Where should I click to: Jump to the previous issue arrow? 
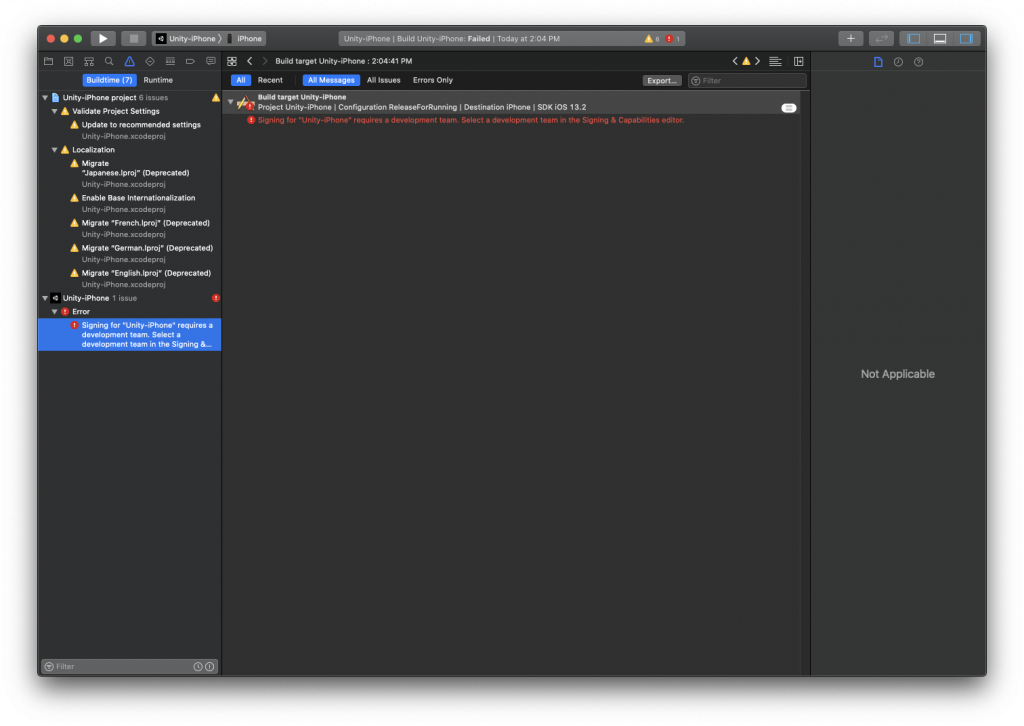pos(735,61)
